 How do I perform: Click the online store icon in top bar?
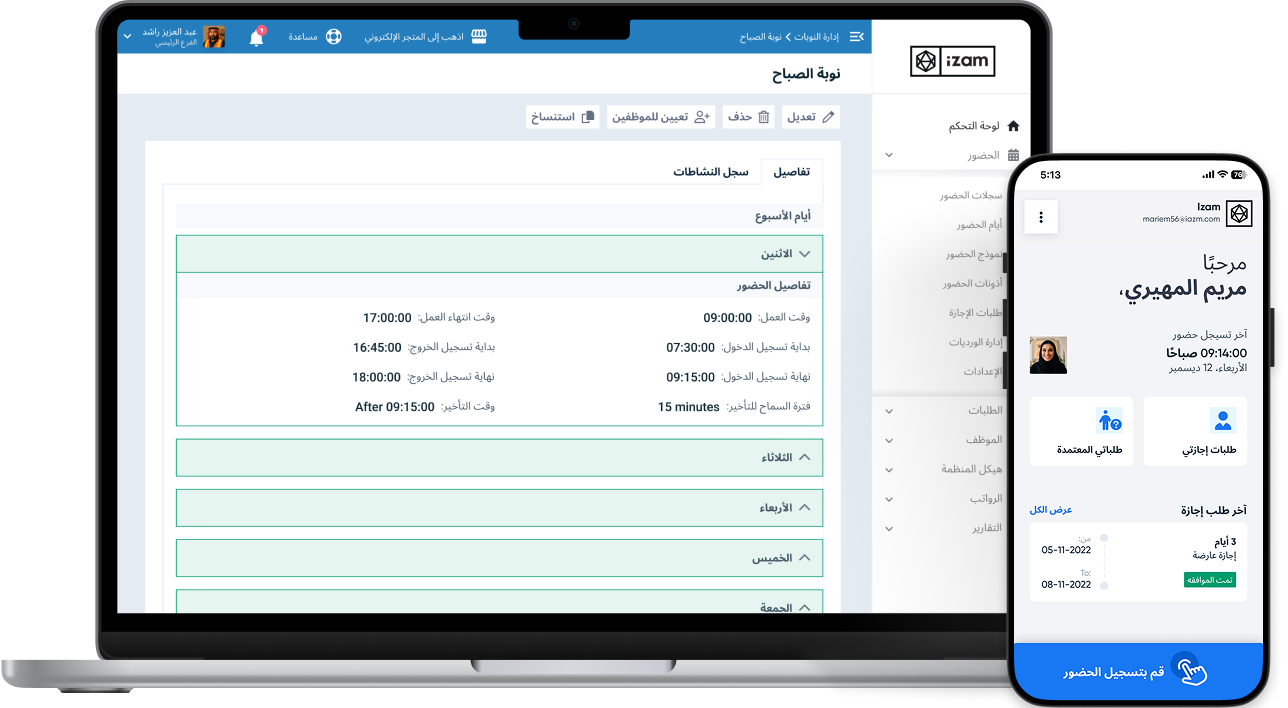tap(479, 37)
